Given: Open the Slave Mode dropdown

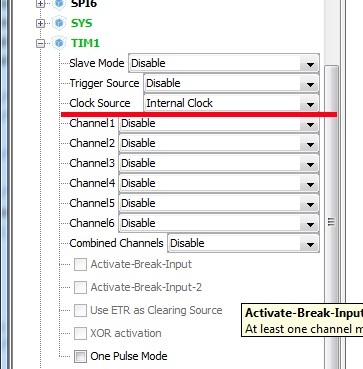Looking at the screenshot, I should pyautogui.click(x=224, y=63).
